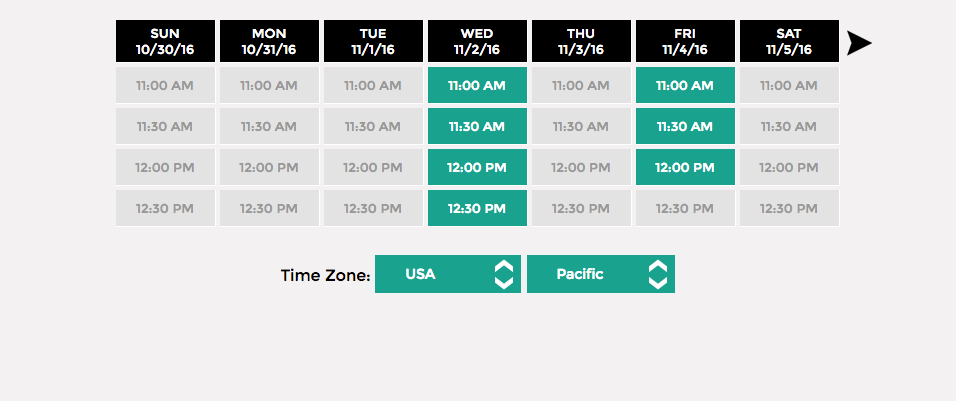Click disabled Saturday 11:30 AM slot
This screenshot has height=401, width=956.
click(789, 127)
